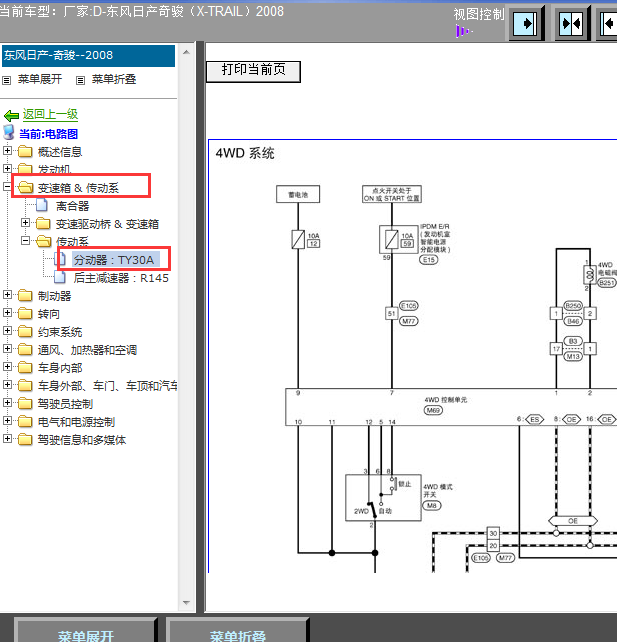
Task: Expand the 通风、加热器和空调 folder
Action: [x=7, y=348]
